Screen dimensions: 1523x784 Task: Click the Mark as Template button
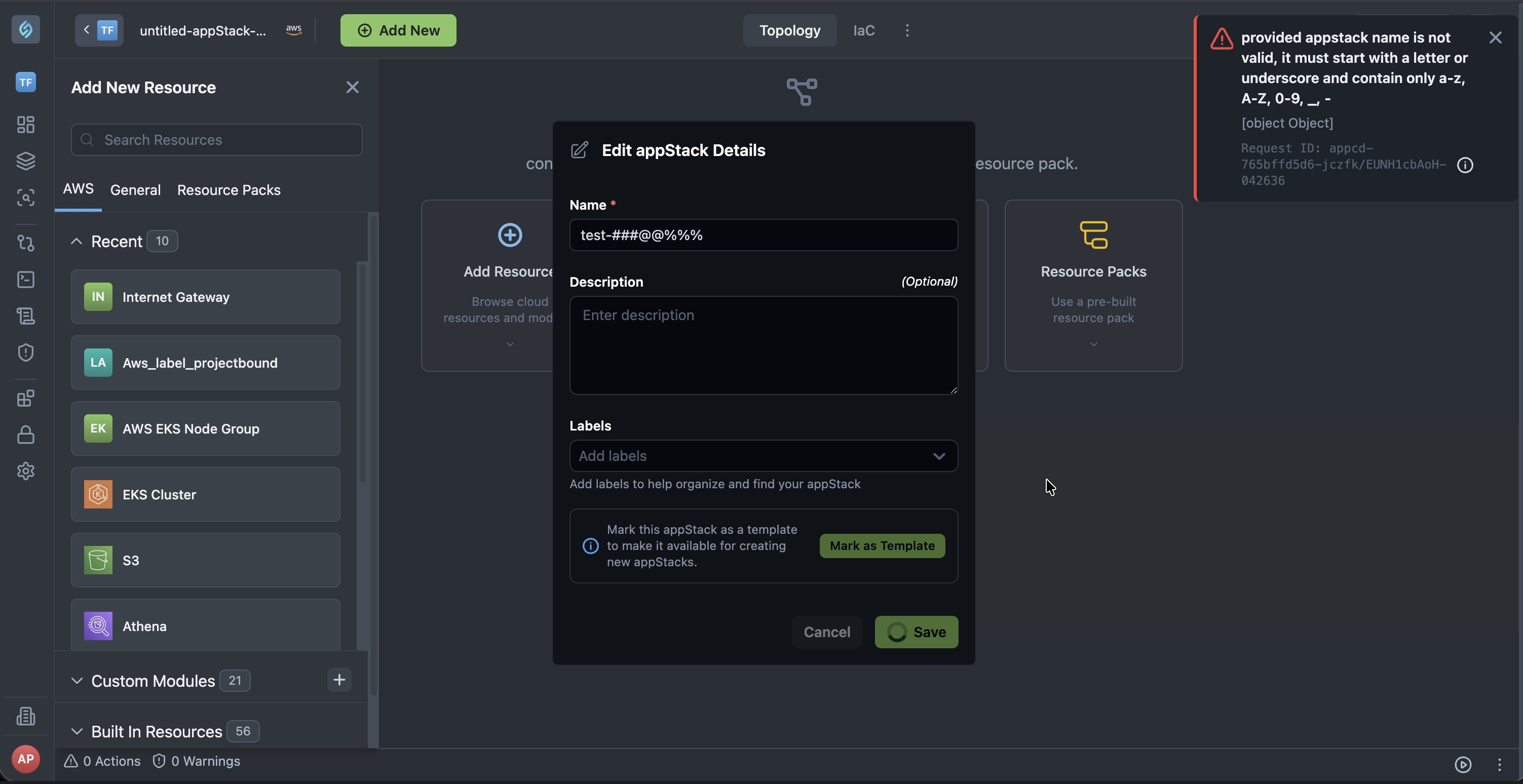pyautogui.click(x=882, y=546)
